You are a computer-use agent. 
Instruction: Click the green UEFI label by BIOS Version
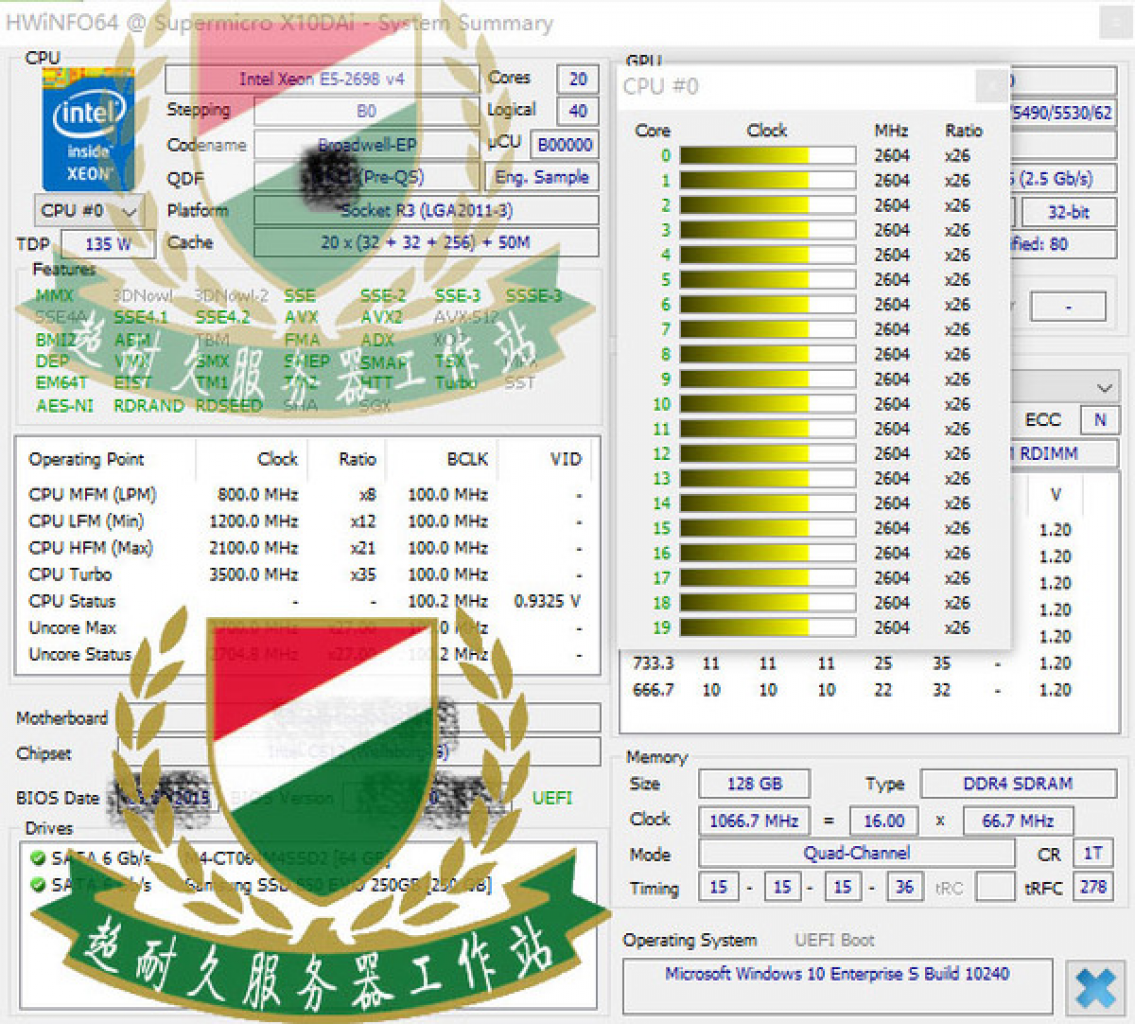(x=552, y=797)
